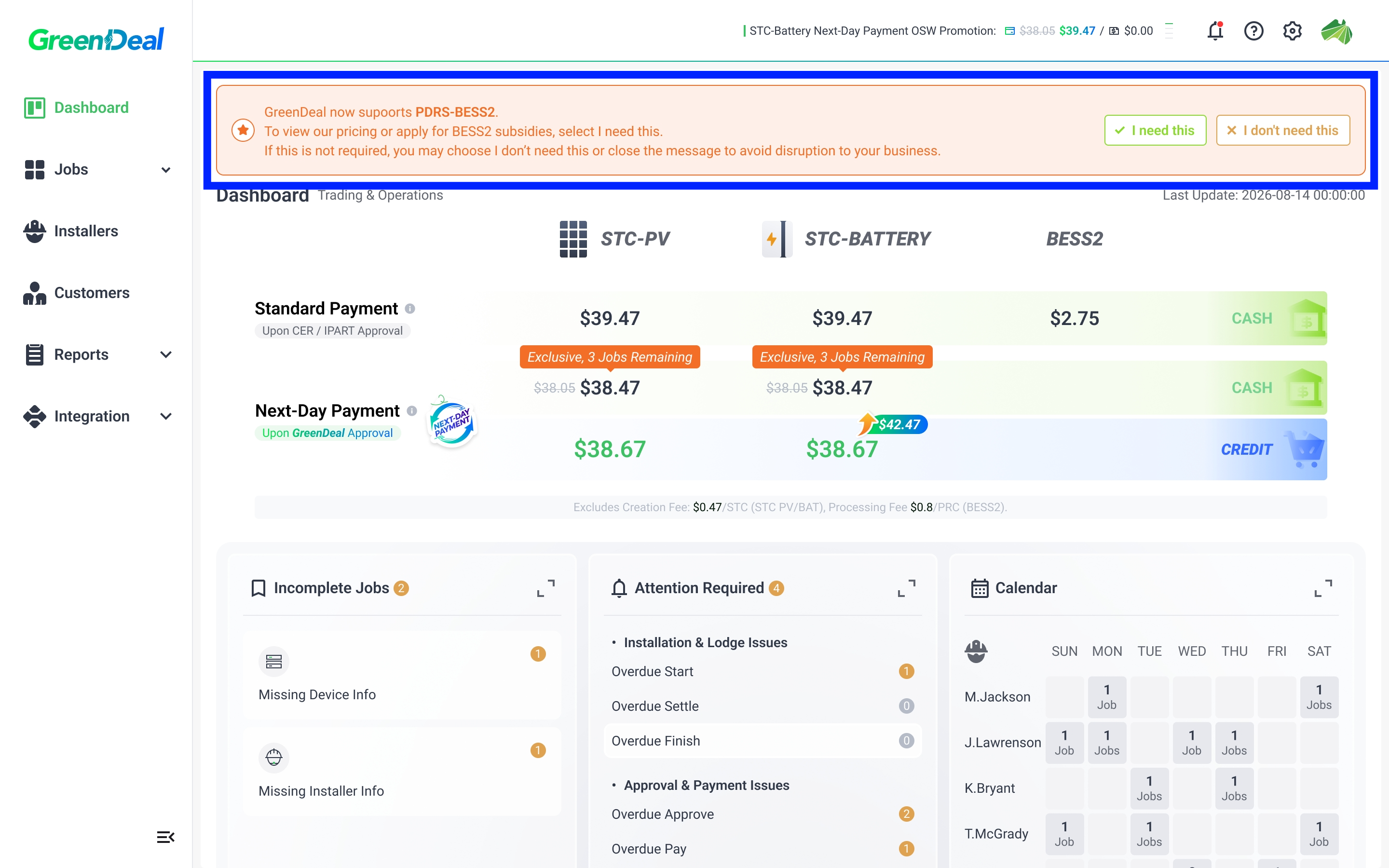Open the user profile avatar
This screenshot has height=868, width=1389.
(1336, 31)
